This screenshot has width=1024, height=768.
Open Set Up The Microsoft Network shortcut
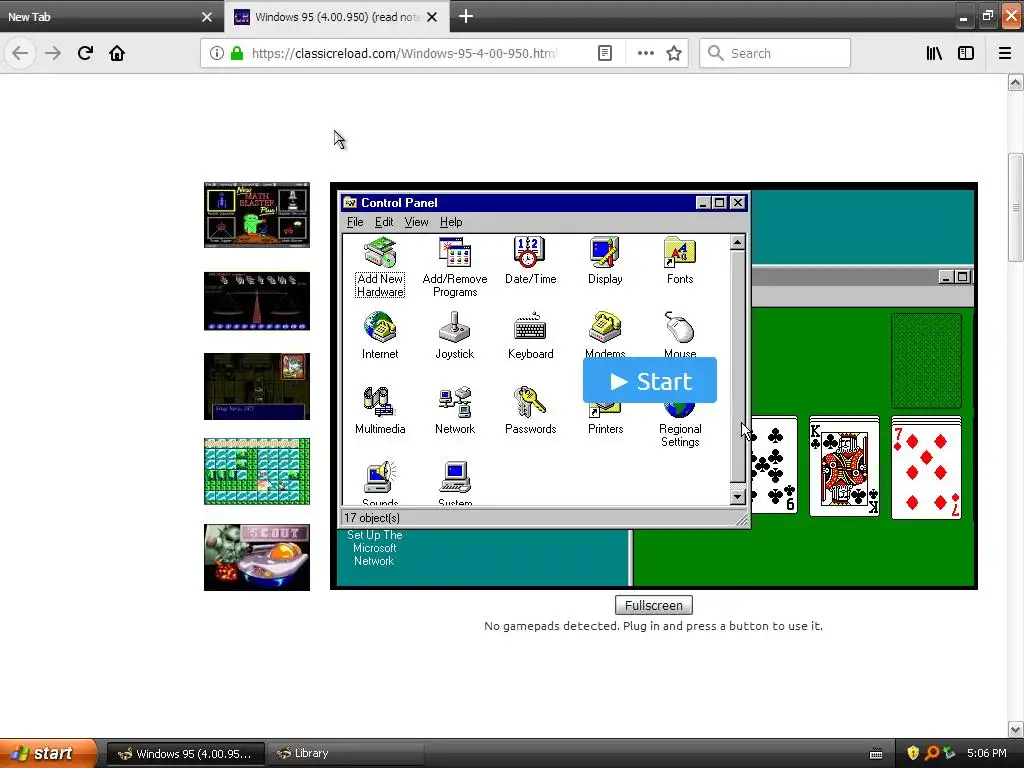click(x=374, y=548)
